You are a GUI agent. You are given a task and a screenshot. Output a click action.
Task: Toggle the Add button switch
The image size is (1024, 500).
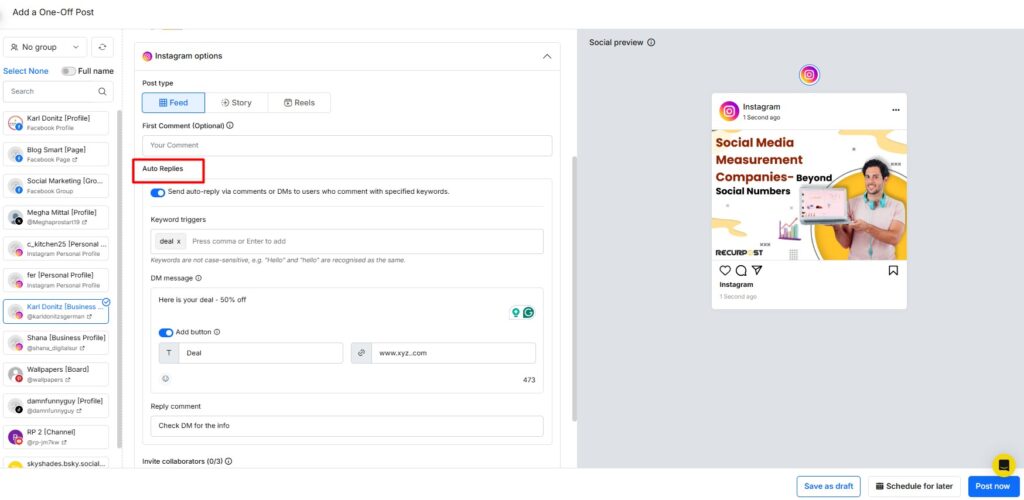[x=166, y=332]
